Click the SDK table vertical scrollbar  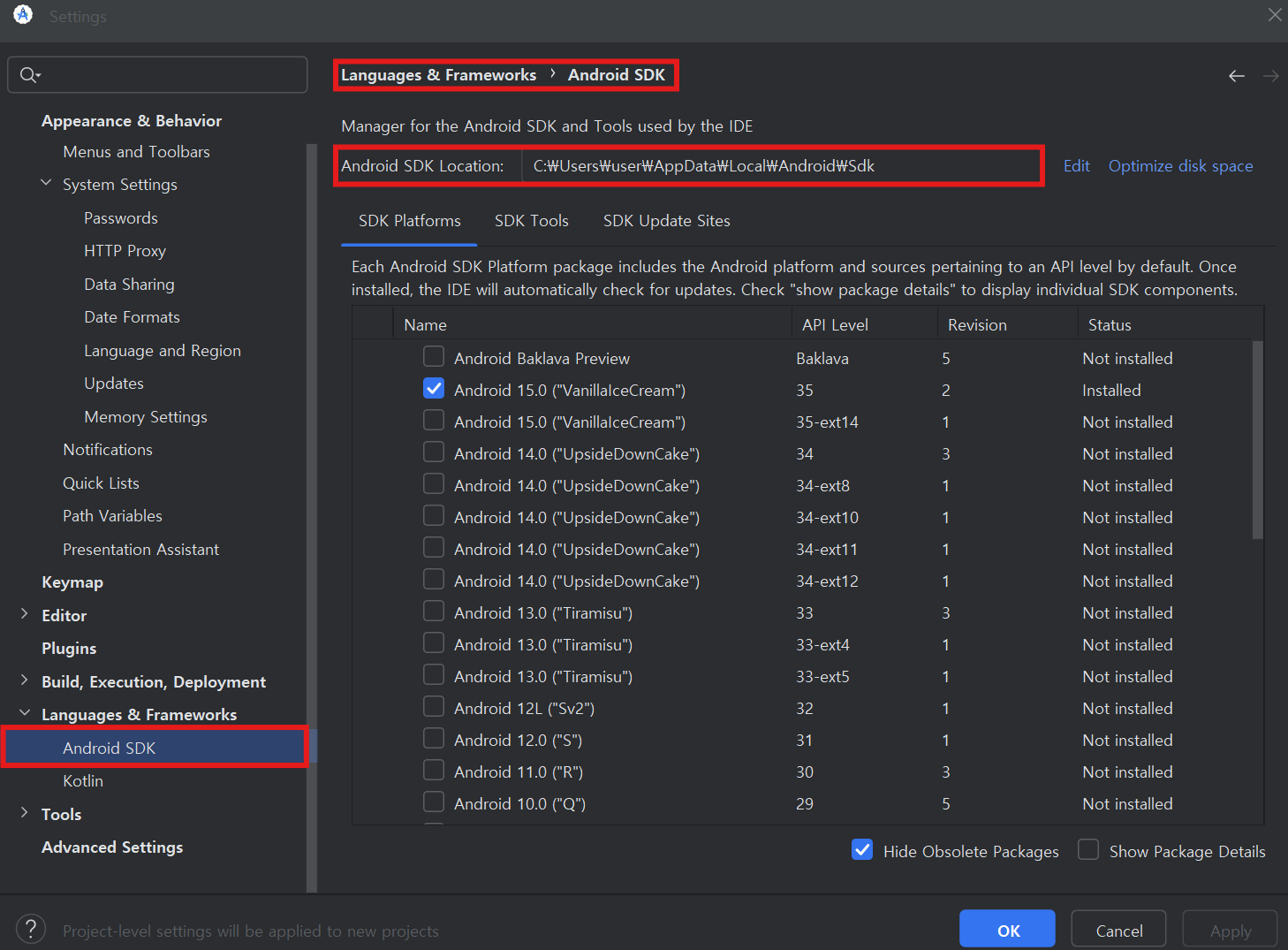pos(1258,440)
